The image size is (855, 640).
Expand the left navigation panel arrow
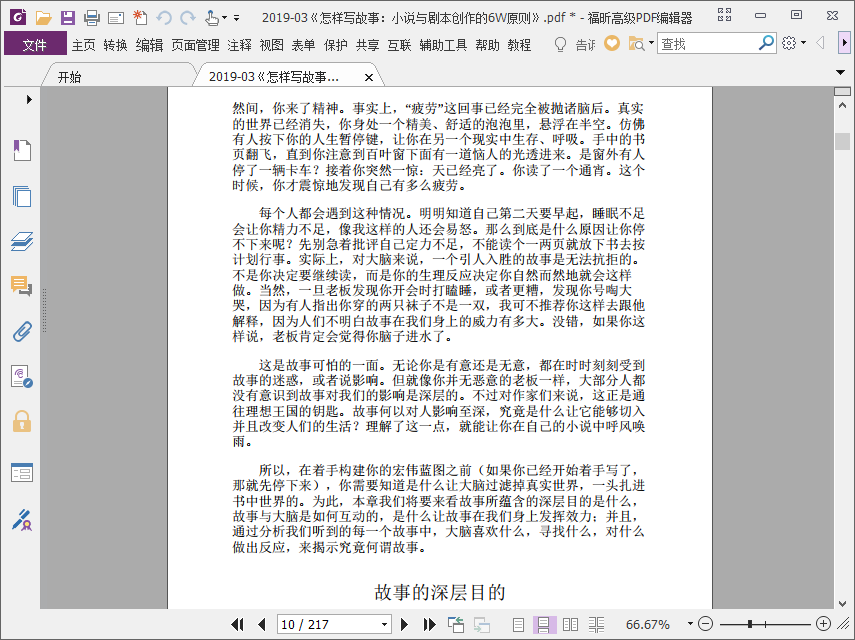[x=29, y=99]
